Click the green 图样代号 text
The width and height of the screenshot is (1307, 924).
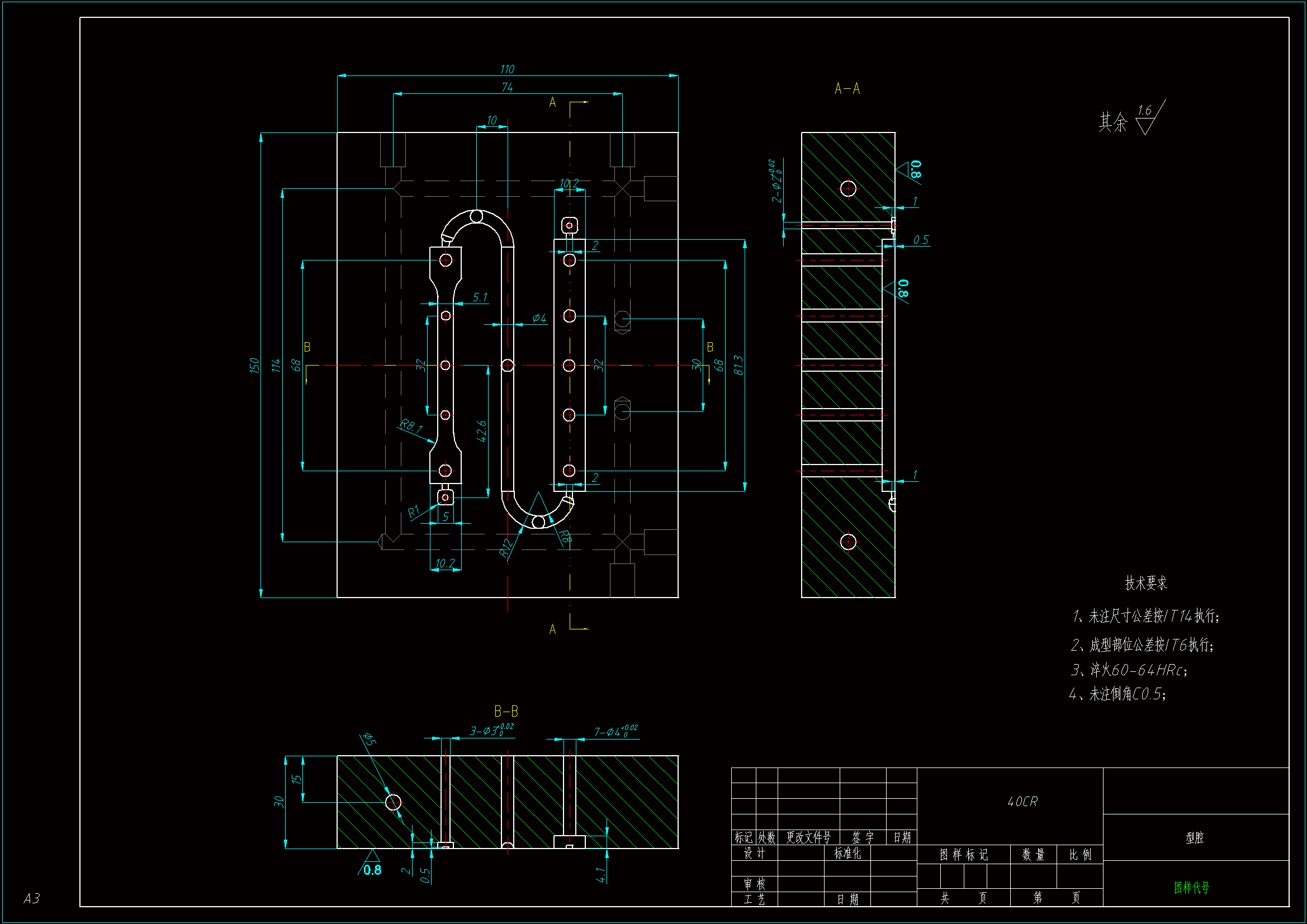(1191, 887)
